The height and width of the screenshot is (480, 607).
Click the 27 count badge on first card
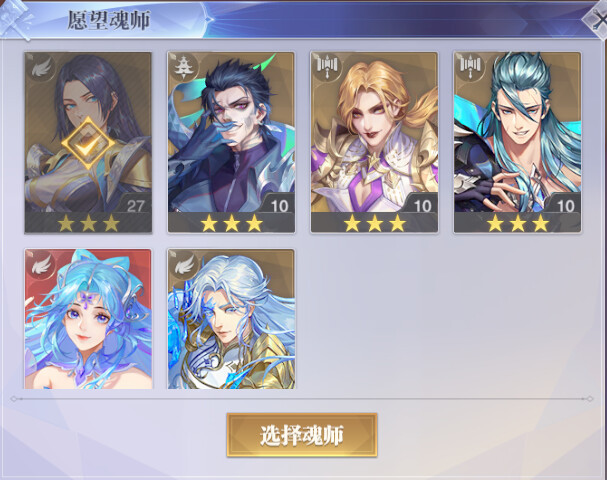click(x=135, y=206)
